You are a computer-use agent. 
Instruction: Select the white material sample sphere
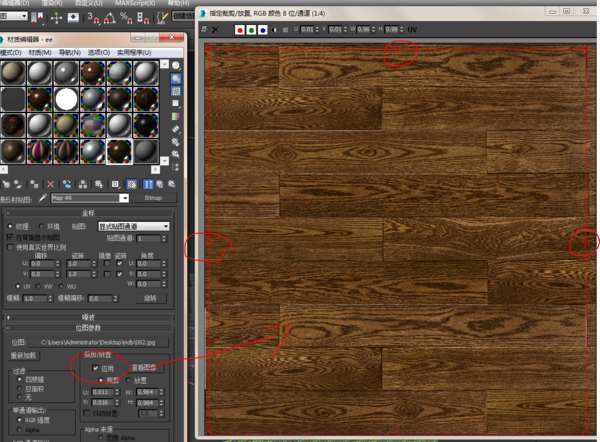(x=66, y=99)
